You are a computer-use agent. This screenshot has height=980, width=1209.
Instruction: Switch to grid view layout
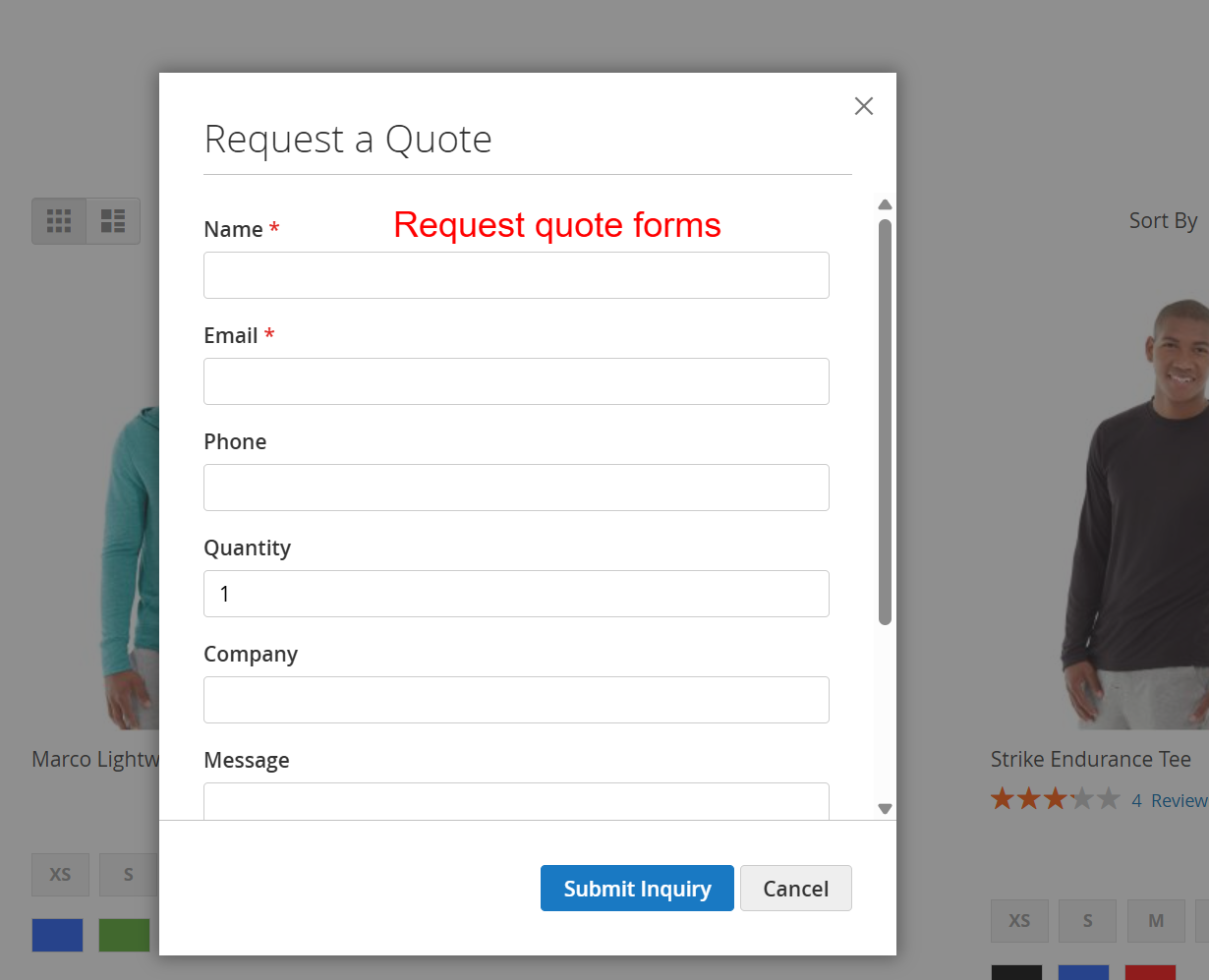point(59,221)
